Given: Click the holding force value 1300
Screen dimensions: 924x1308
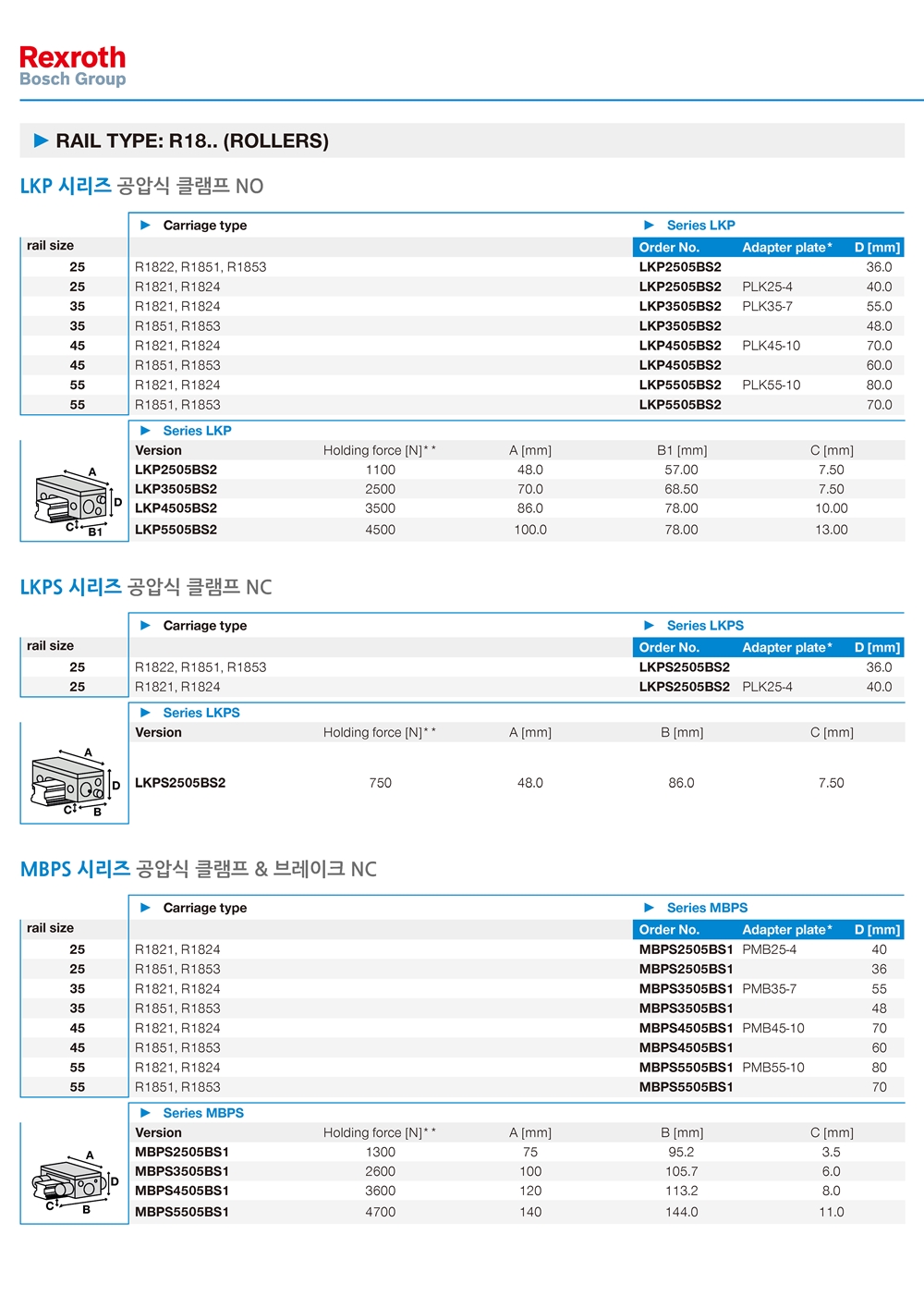Looking at the screenshot, I should (380, 1152).
